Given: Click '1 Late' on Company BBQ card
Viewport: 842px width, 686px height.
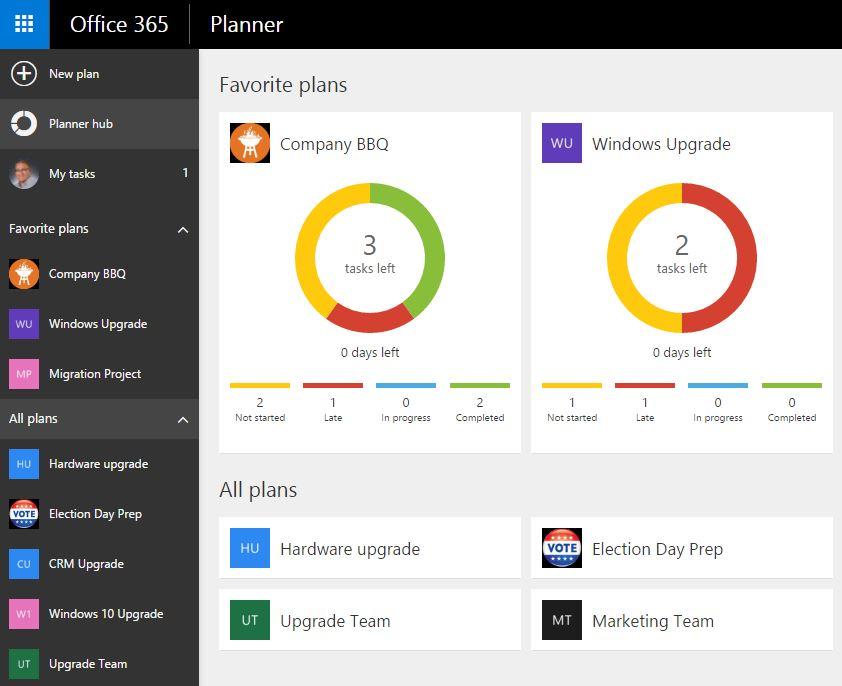Looking at the screenshot, I should [333, 409].
